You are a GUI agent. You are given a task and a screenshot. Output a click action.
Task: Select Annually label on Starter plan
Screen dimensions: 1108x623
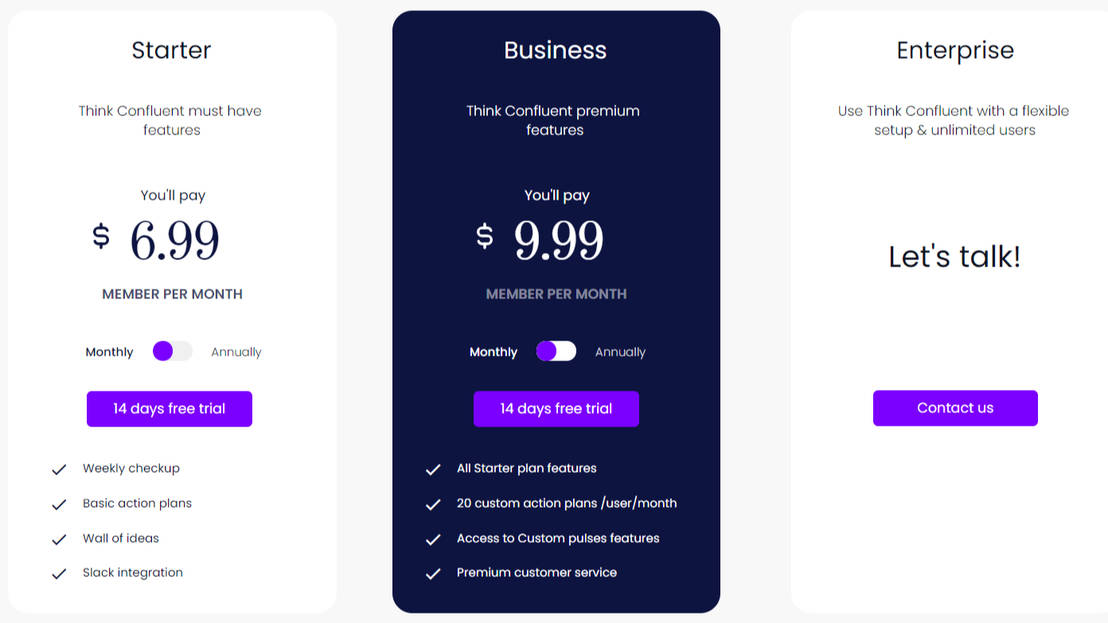pos(236,352)
